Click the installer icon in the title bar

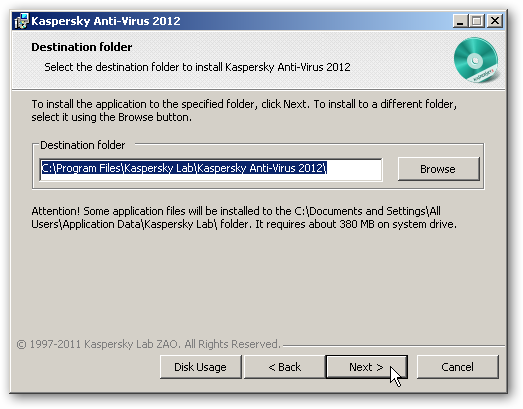21,21
